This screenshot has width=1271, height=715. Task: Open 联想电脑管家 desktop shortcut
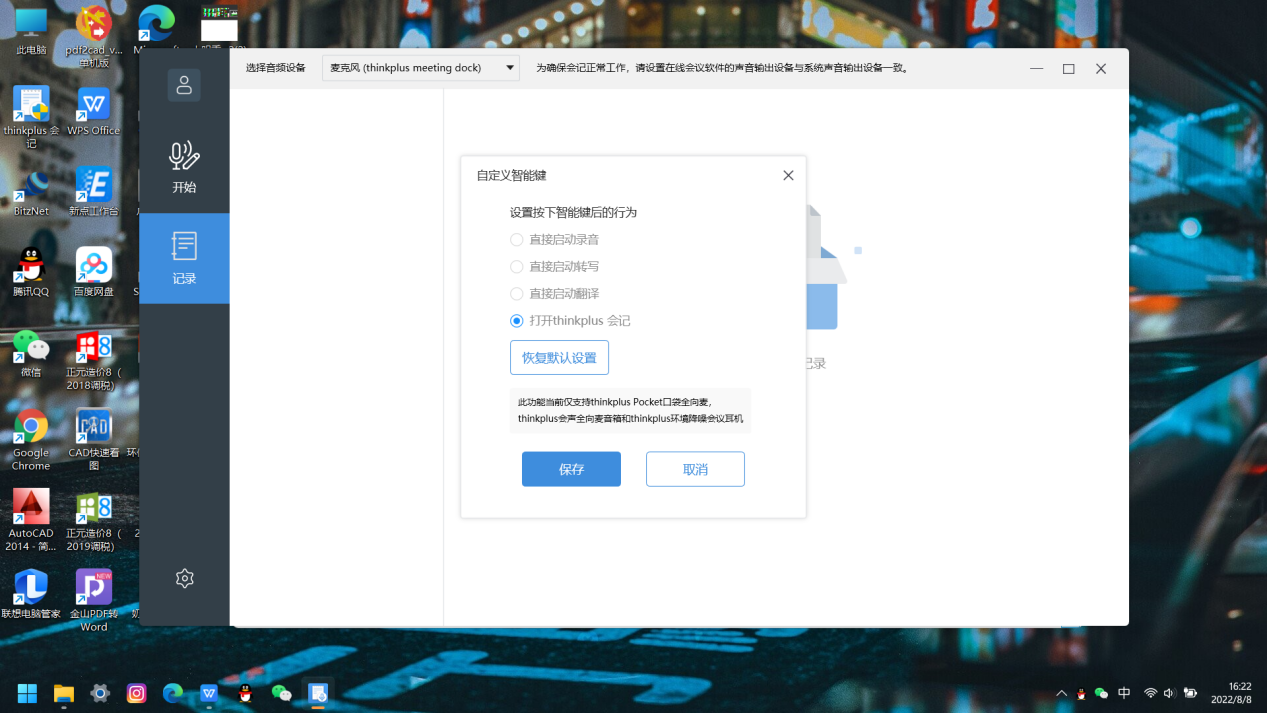[31, 596]
